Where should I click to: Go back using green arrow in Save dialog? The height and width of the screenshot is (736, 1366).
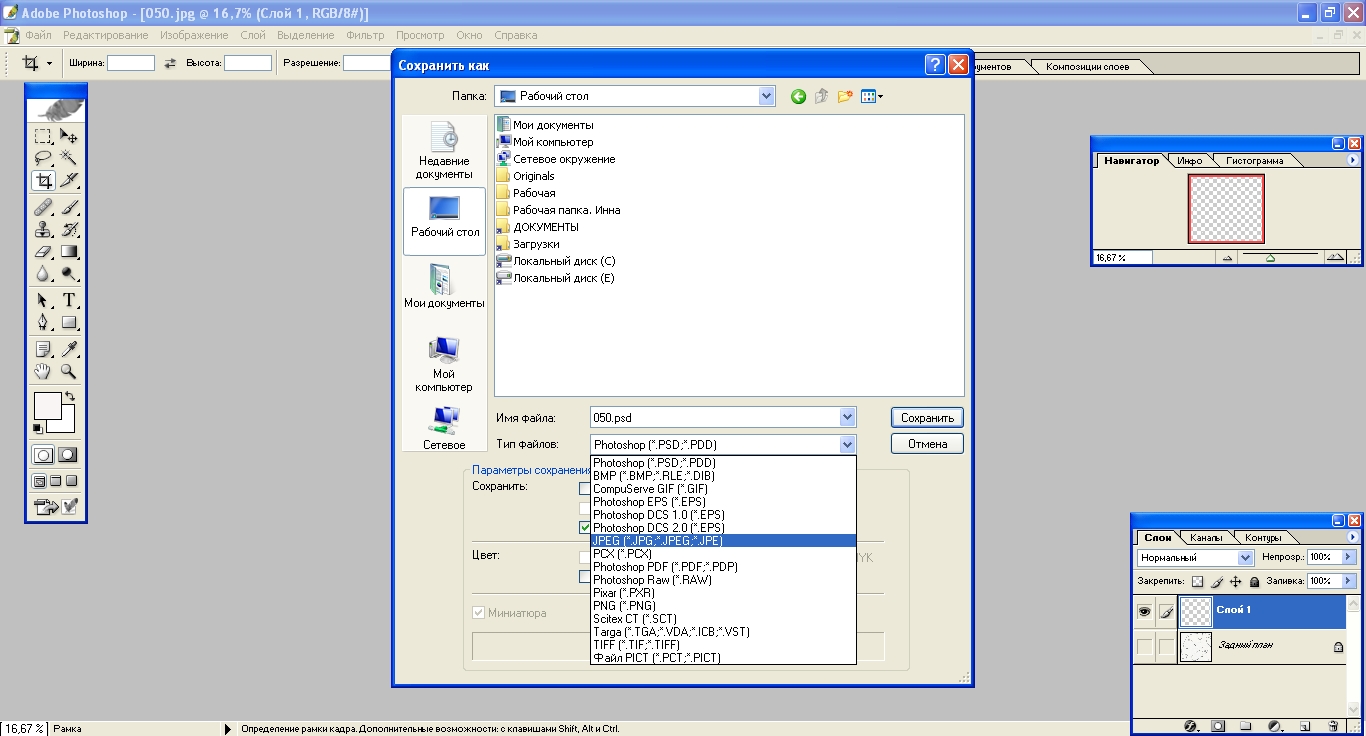[x=798, y=97]
